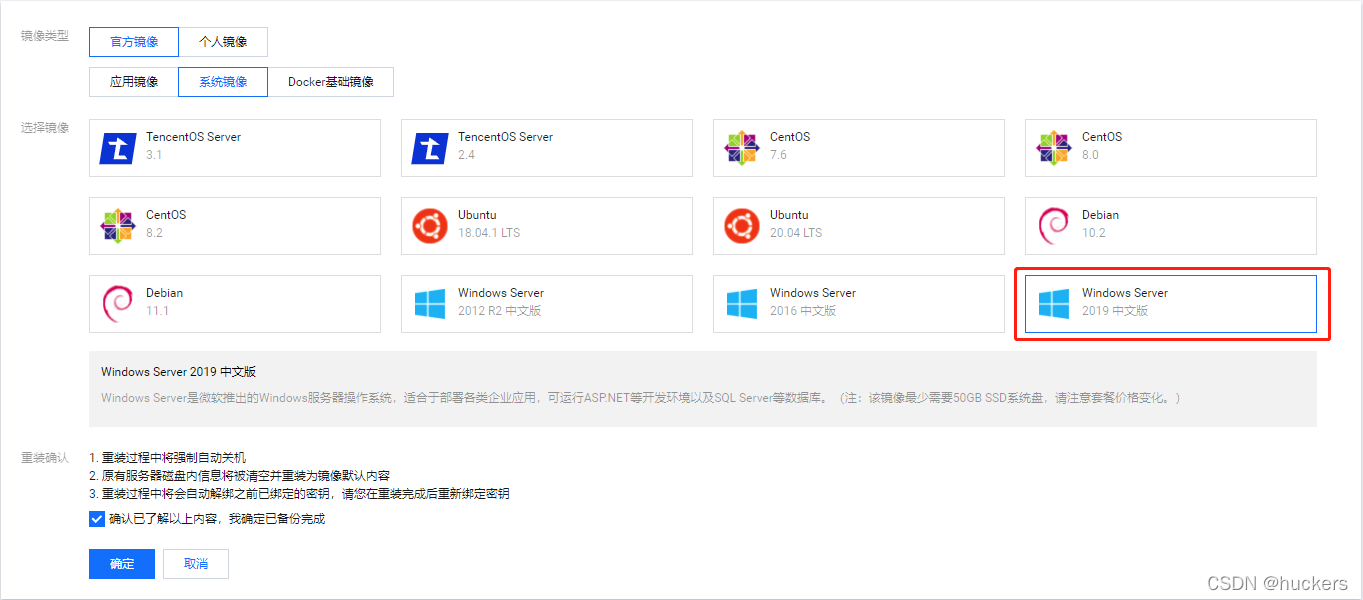The width and height of the screenshot is (1363, 600).
Task: Click the '确认已了解以上内容' confirmation label text
Action: (x=217, y=519)
